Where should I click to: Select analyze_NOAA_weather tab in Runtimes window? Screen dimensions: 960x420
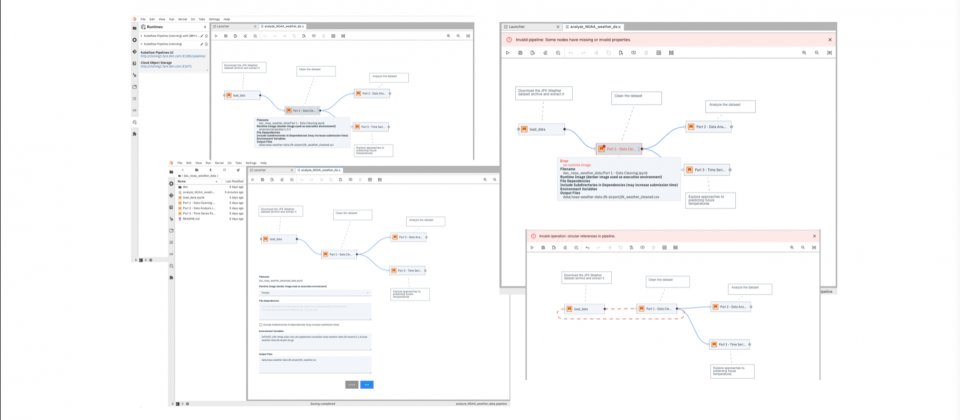(x=282, y=27)
